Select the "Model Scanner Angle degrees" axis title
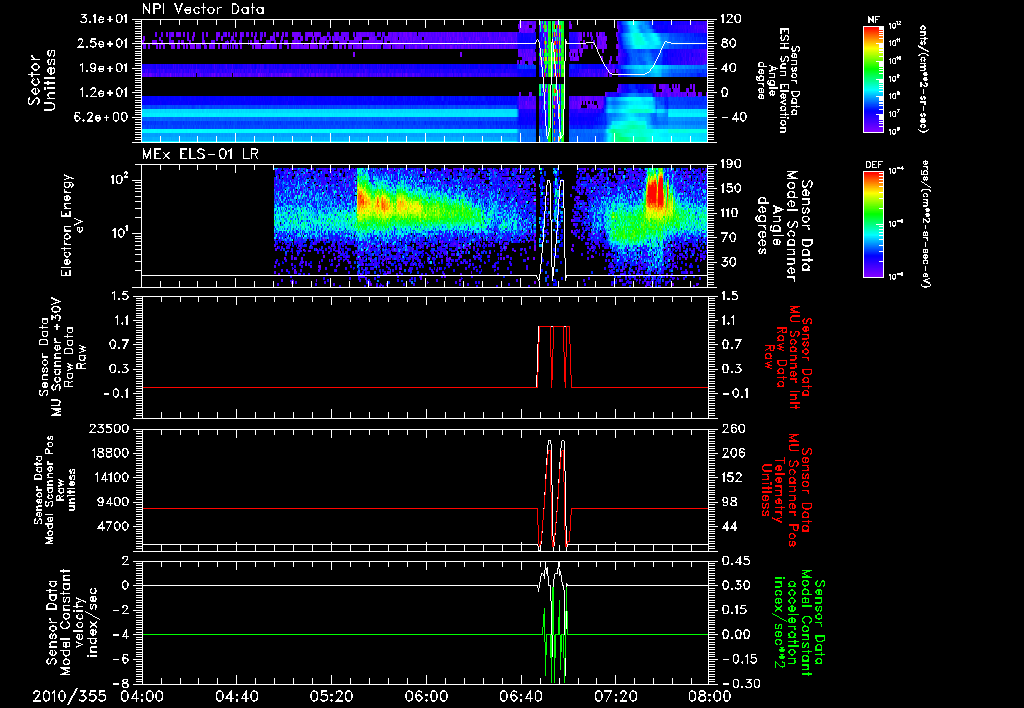 click(x=783, y=225)
